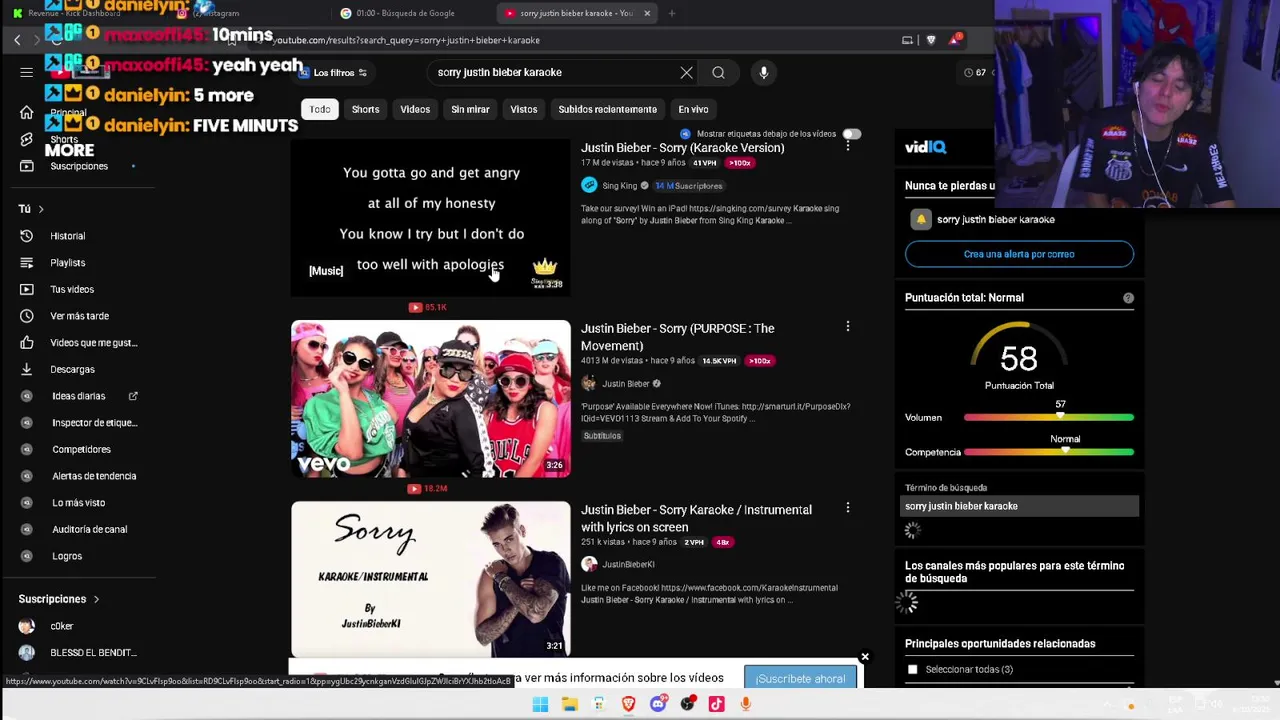Click the ¡Suscríbete ahora! button

click(x=800, y=679)
